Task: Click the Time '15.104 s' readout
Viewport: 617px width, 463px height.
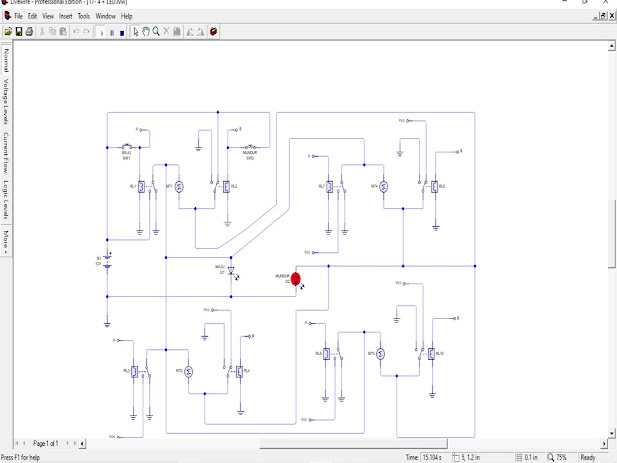Action: pyautogui.click(x=432, y=457)
